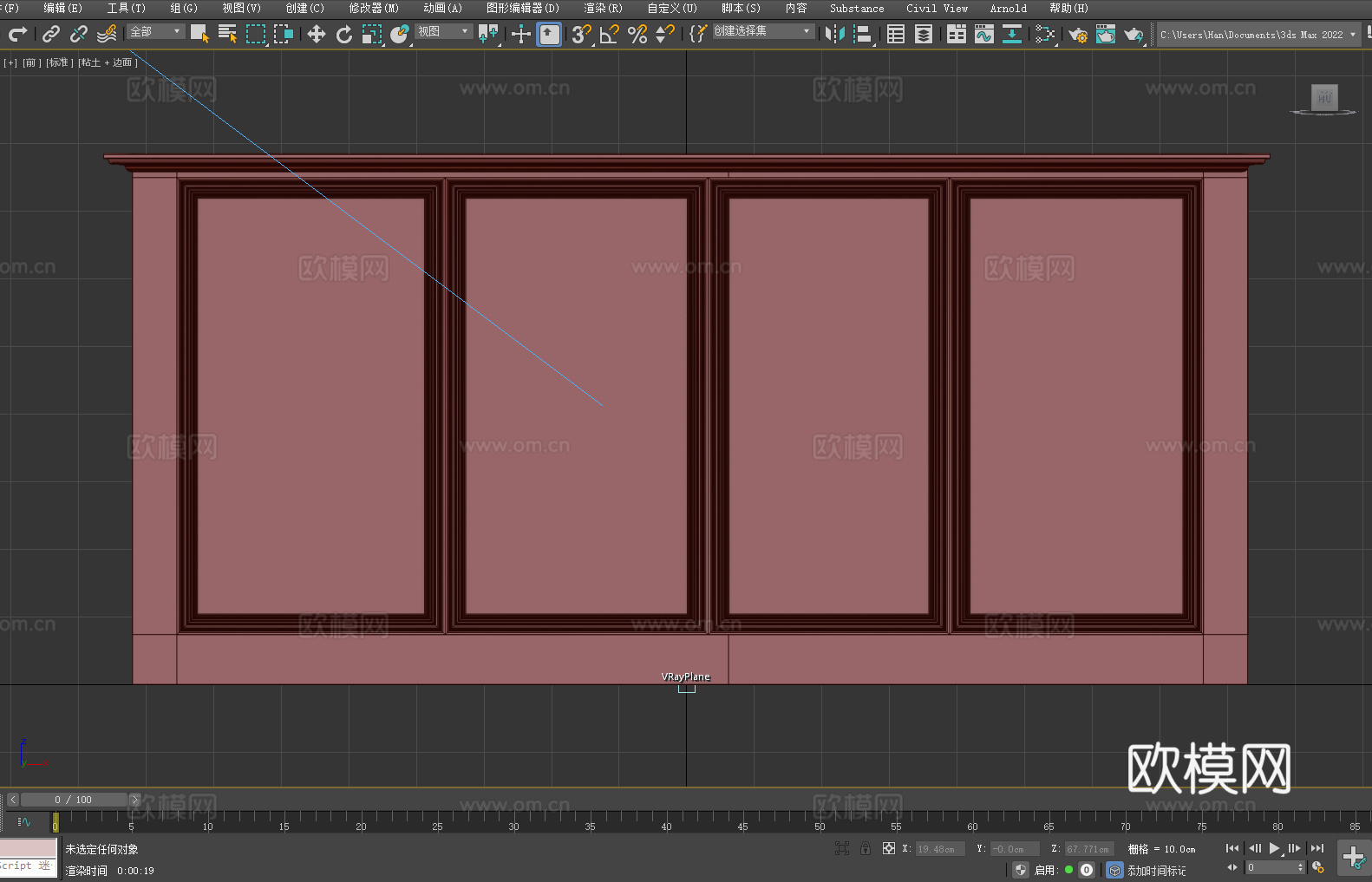1372x882 pixels.
Task: Activate the Select and Link tool
Action: [51, 34]
